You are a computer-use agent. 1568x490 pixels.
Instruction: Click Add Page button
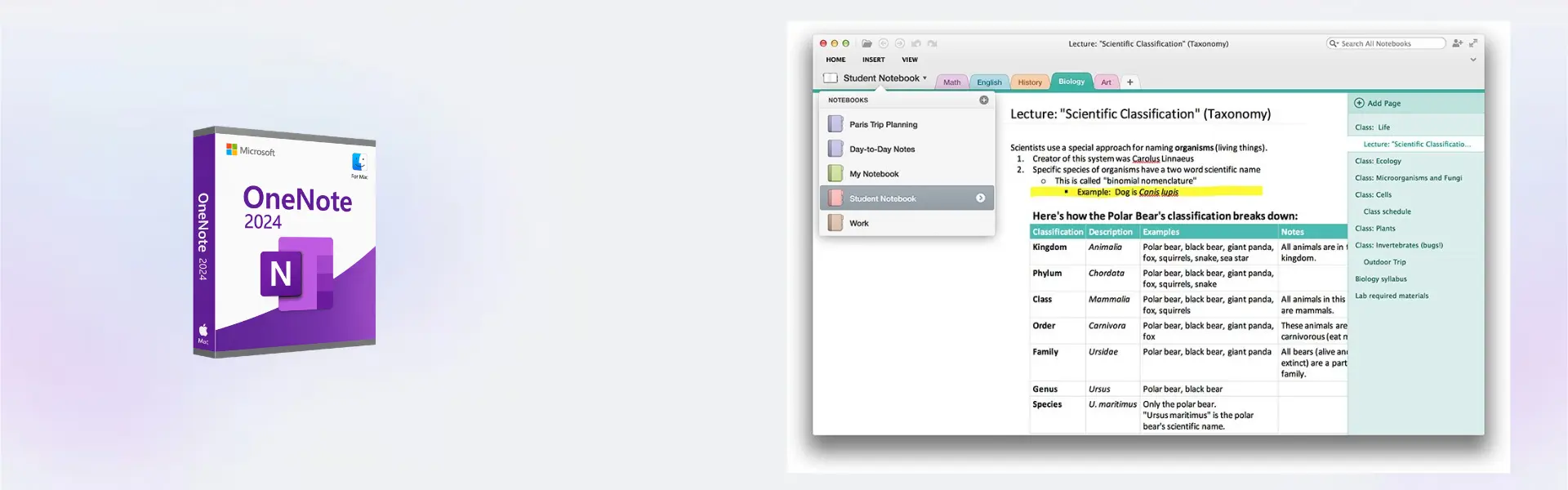tap(1378, 103)
